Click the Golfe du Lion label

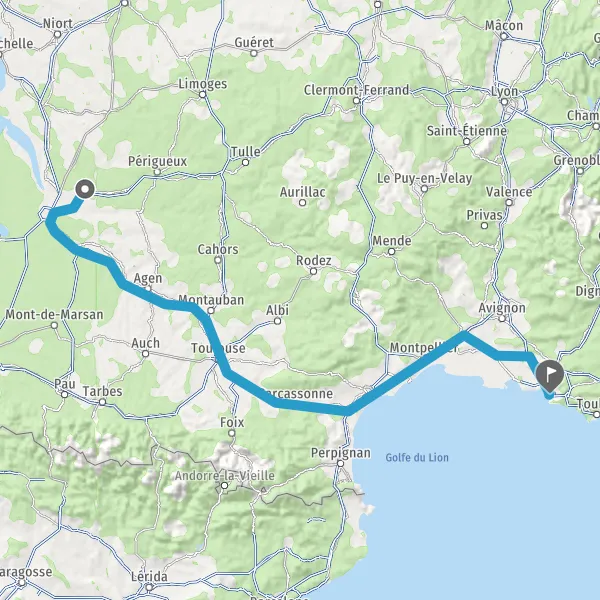(417, 457)
